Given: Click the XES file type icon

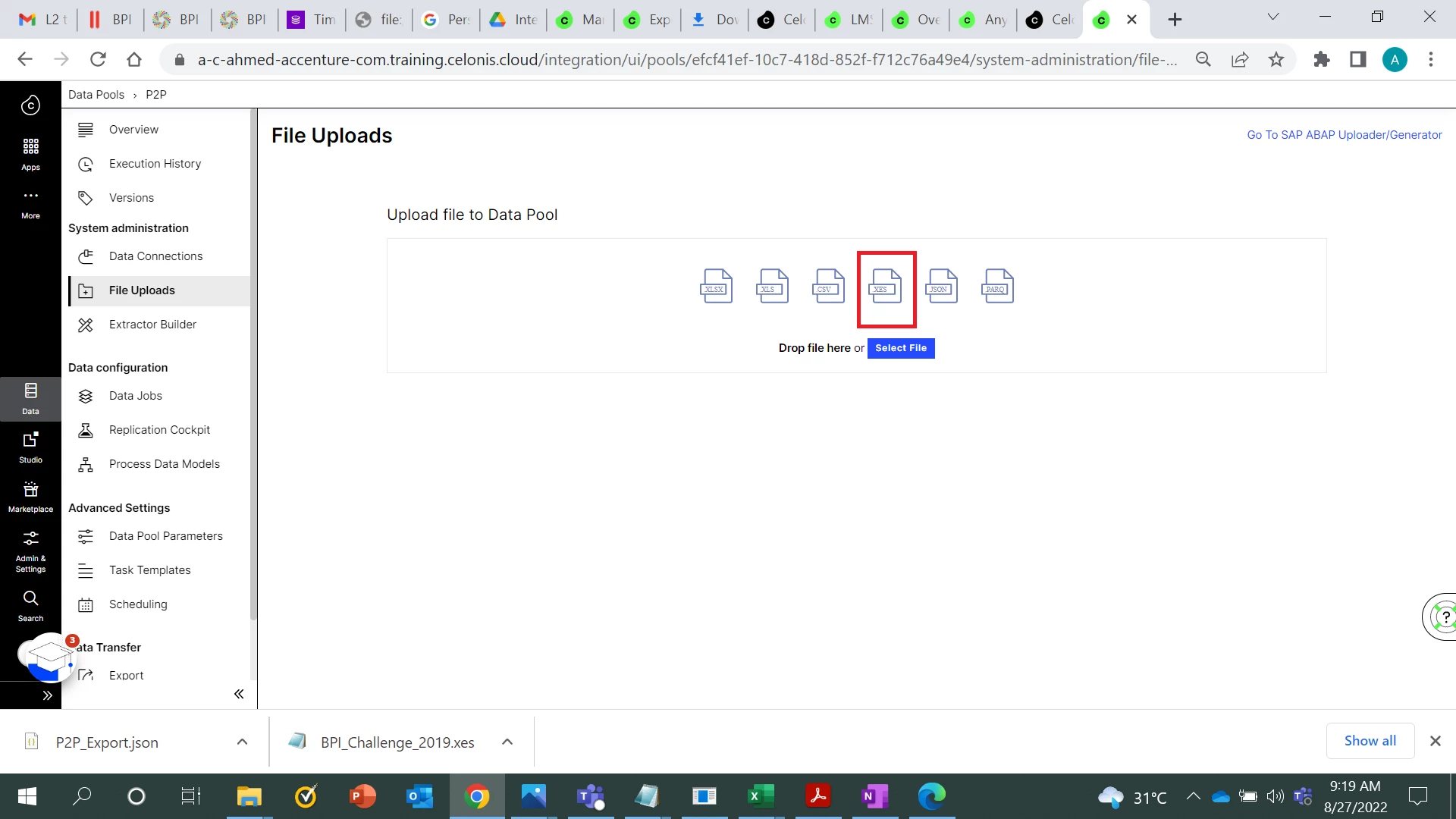Looking at the screenshot, I should 885,287.
